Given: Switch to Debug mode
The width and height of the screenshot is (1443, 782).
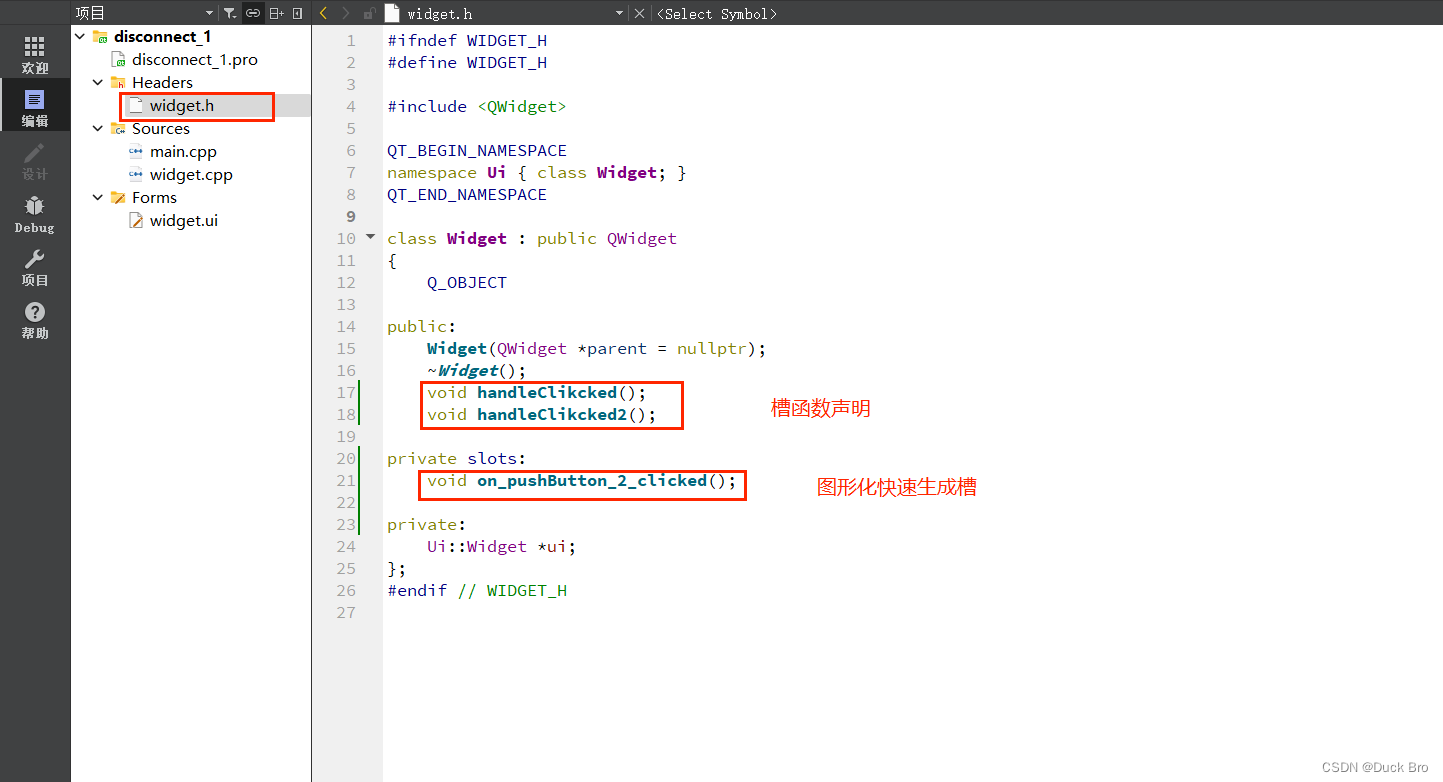Looking at the screenshot, I should [34, 213].
